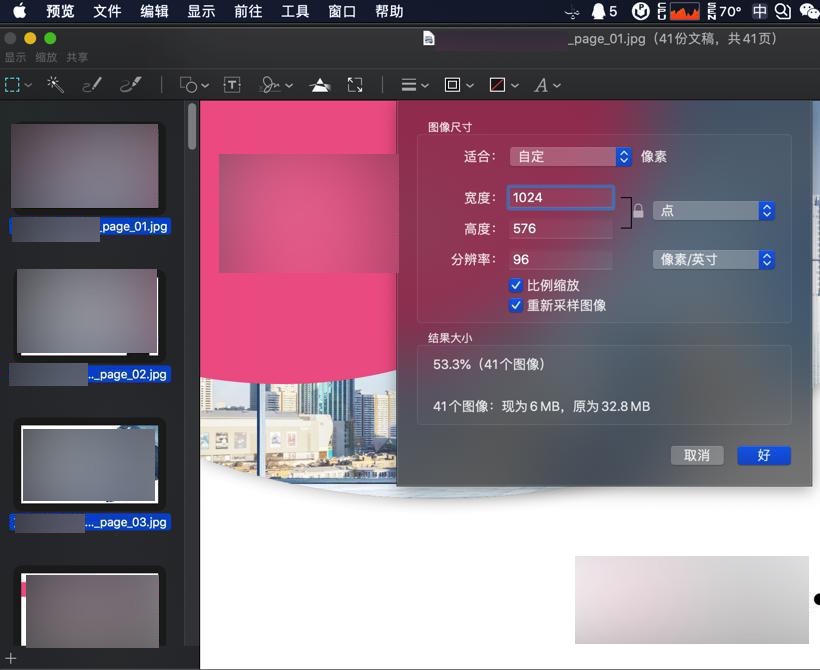Click the WeChat menu bar icon

coord(809,11)
